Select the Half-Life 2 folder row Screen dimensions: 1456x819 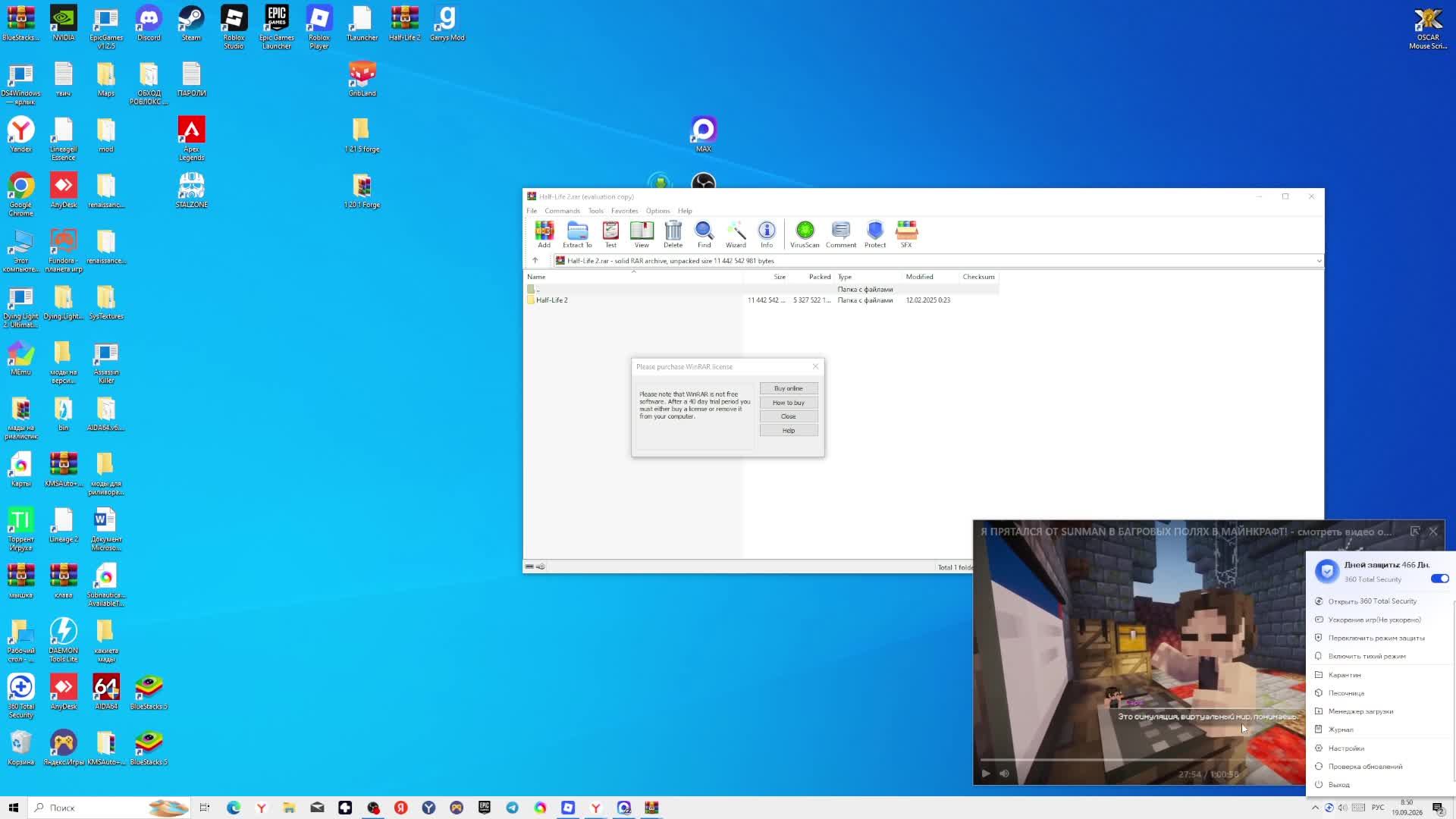[x=762, y=300]
